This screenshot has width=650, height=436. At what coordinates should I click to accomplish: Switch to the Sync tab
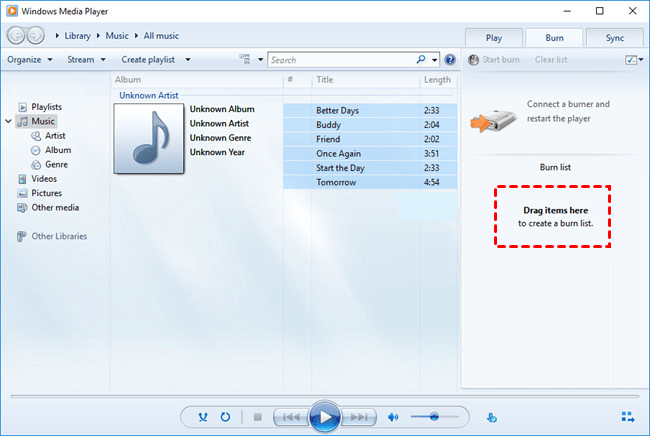[615, 38]
